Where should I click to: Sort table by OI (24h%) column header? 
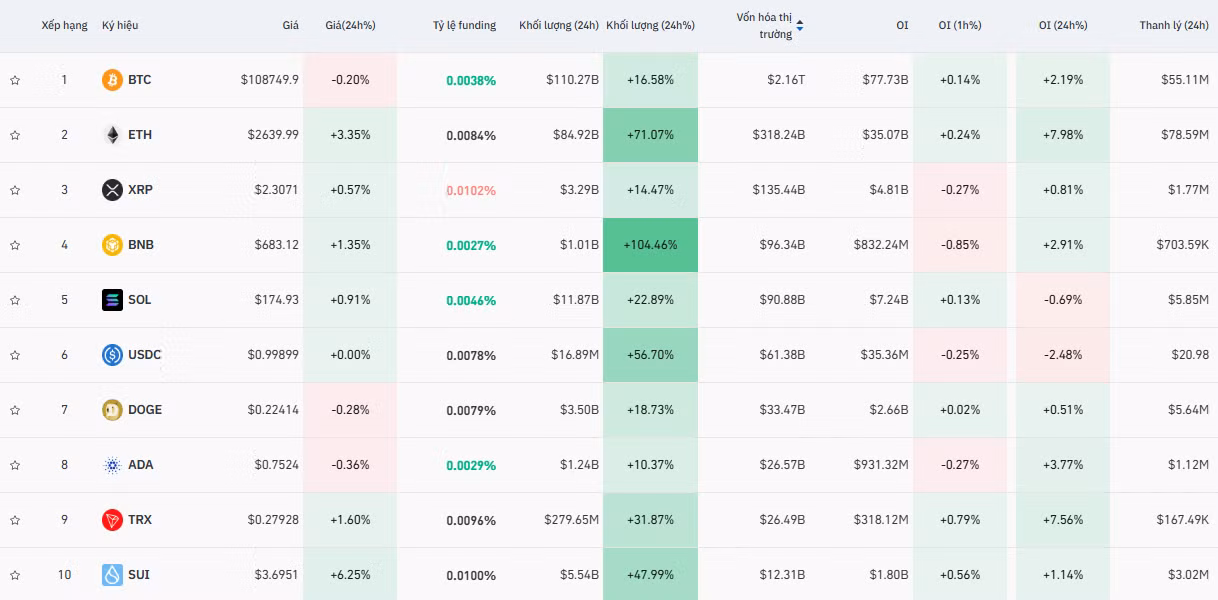click(x=1062, y=26)
